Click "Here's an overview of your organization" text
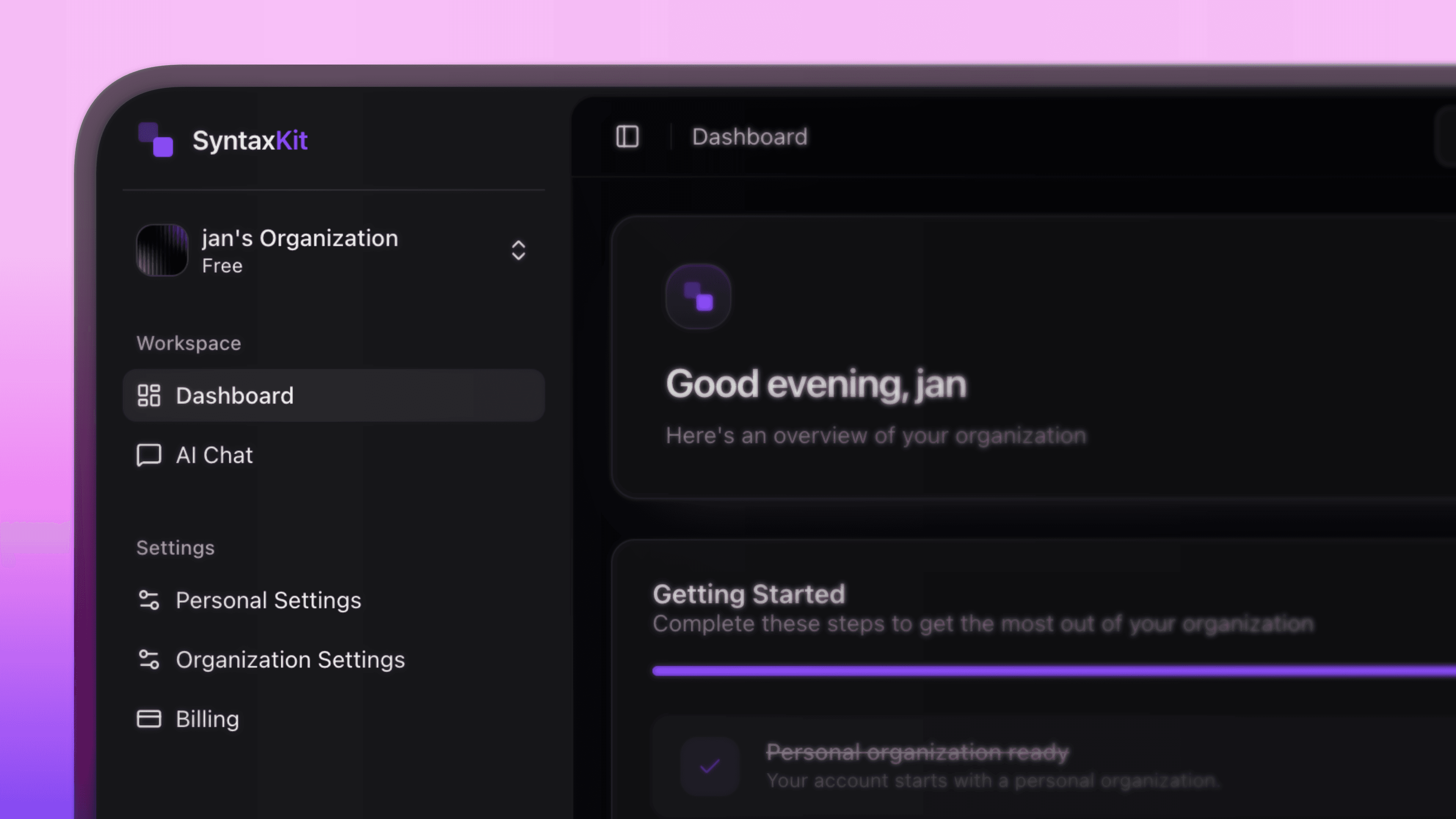 pos(876,436)
